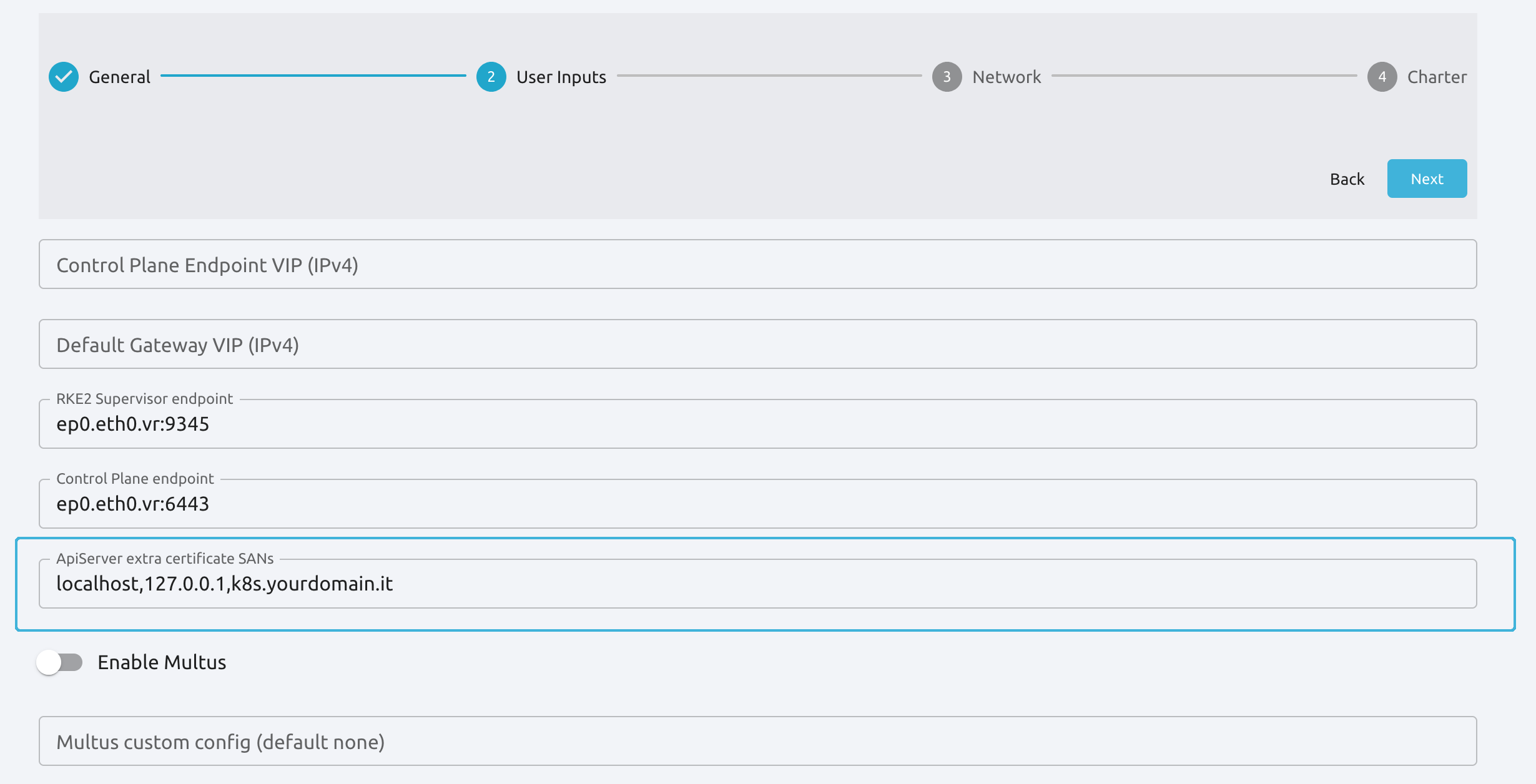The width and height of the screenshot is (1536, 784).
Task: Click the General step checkmark icon
Action: click(x=64, y=77)
